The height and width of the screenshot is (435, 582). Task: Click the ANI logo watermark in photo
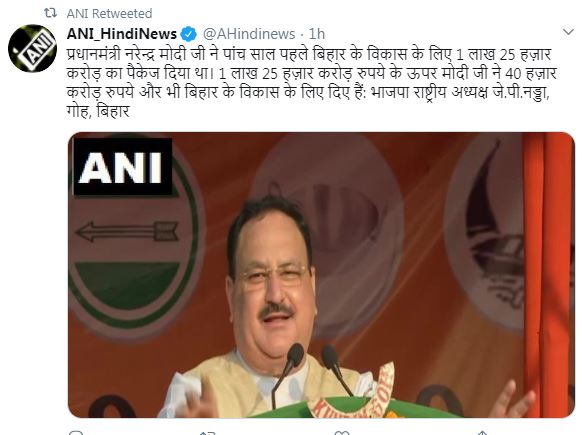123,167
